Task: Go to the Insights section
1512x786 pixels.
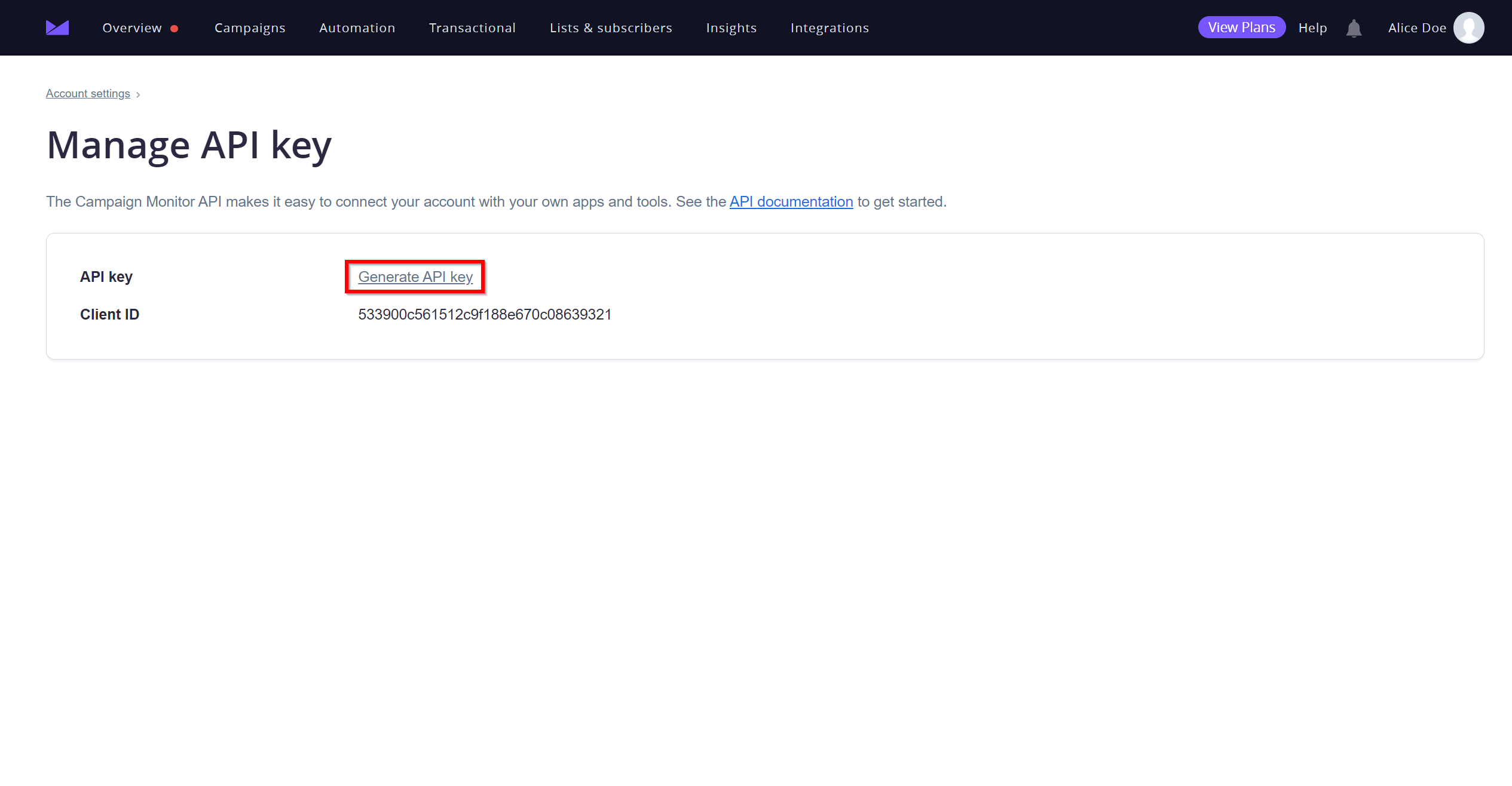Action: [731, 28]
